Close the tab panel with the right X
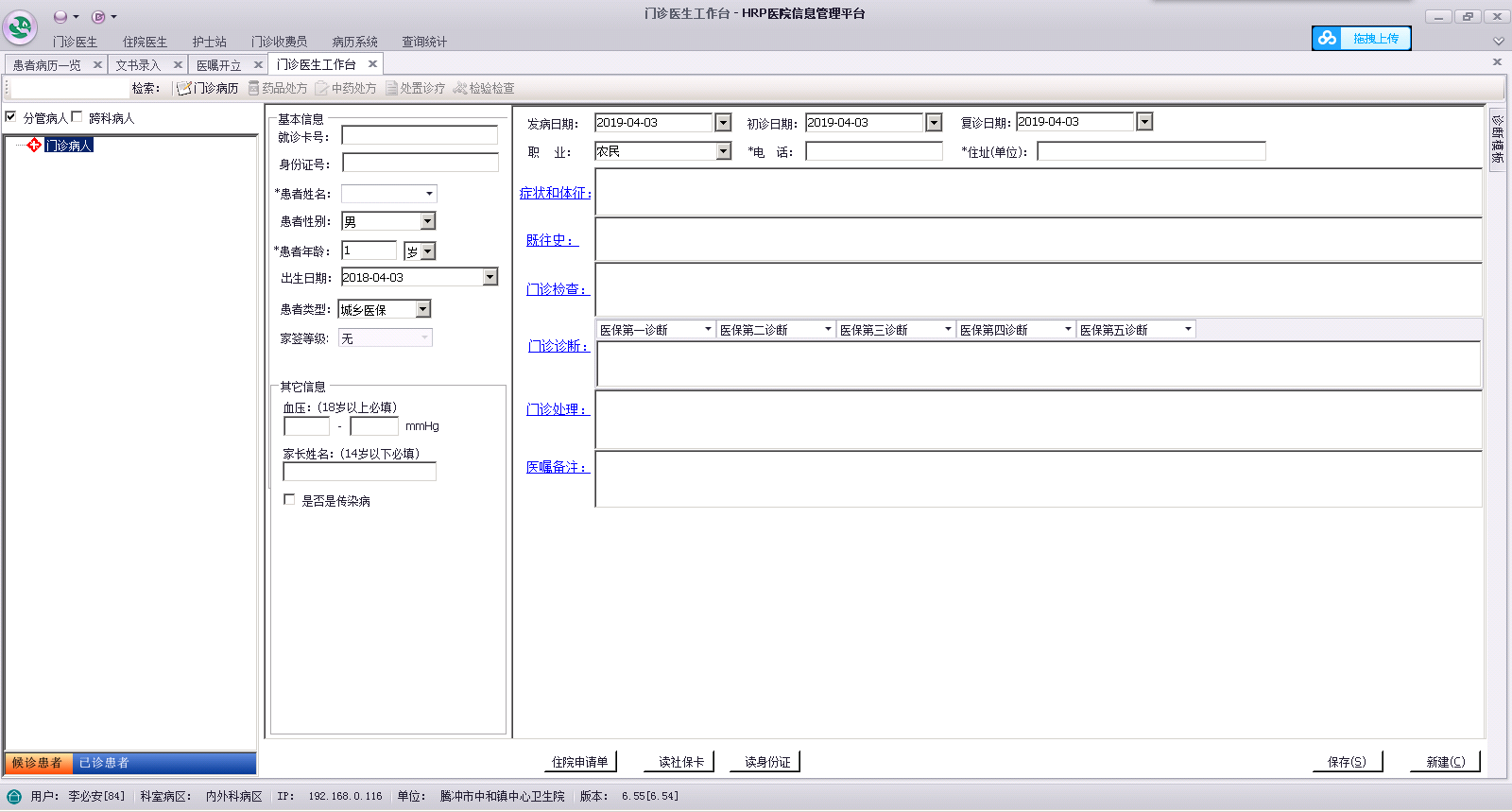The width and height of the screenshot is (1512, 812). tap(1497, 62)
